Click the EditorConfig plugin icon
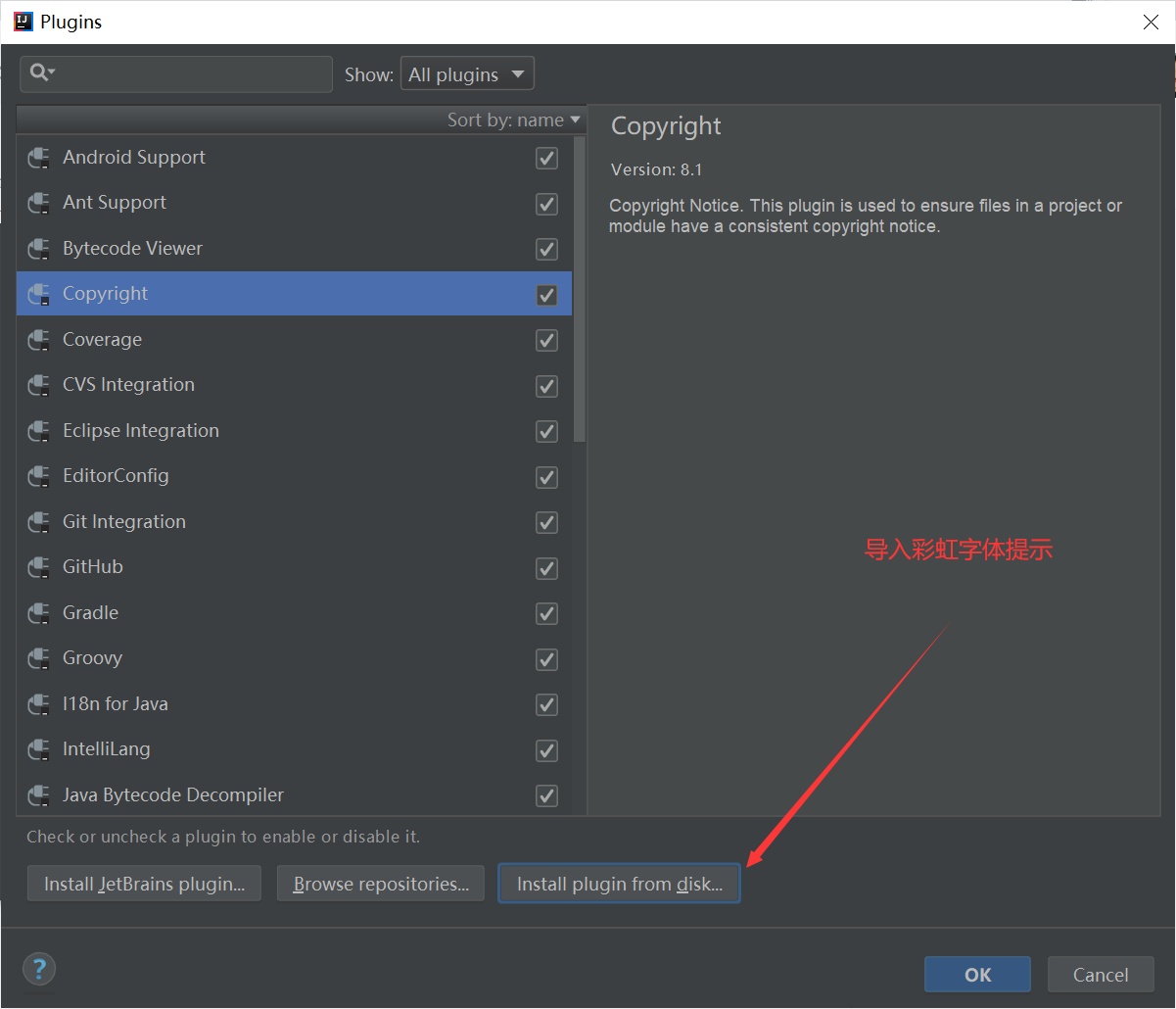The width and height of the screenshot is (1176, 1009). point(39,477)
